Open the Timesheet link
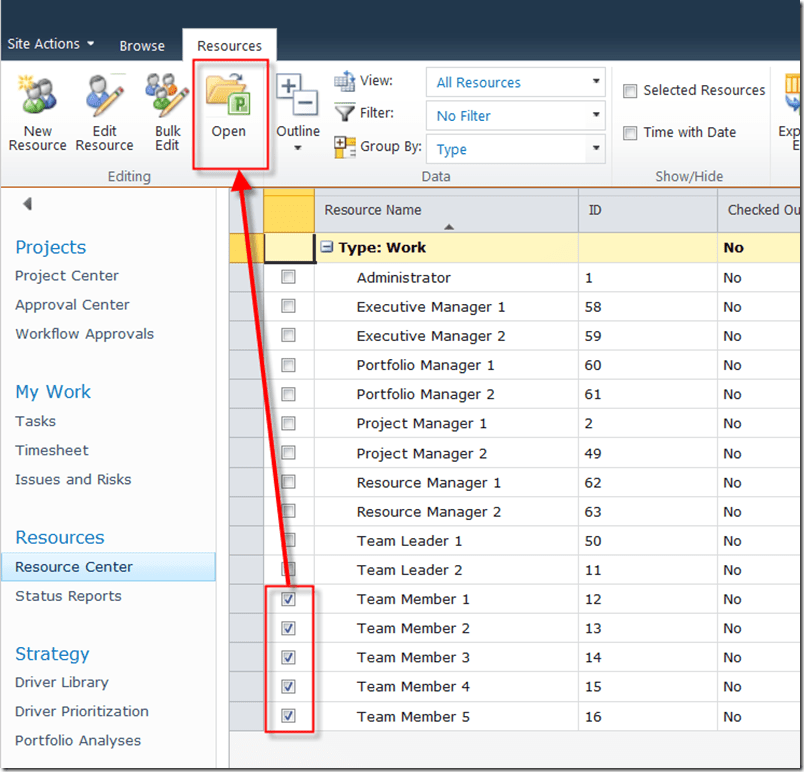Image resolution: width=804 pixels, height=772 pixels. tap(52, 450)
